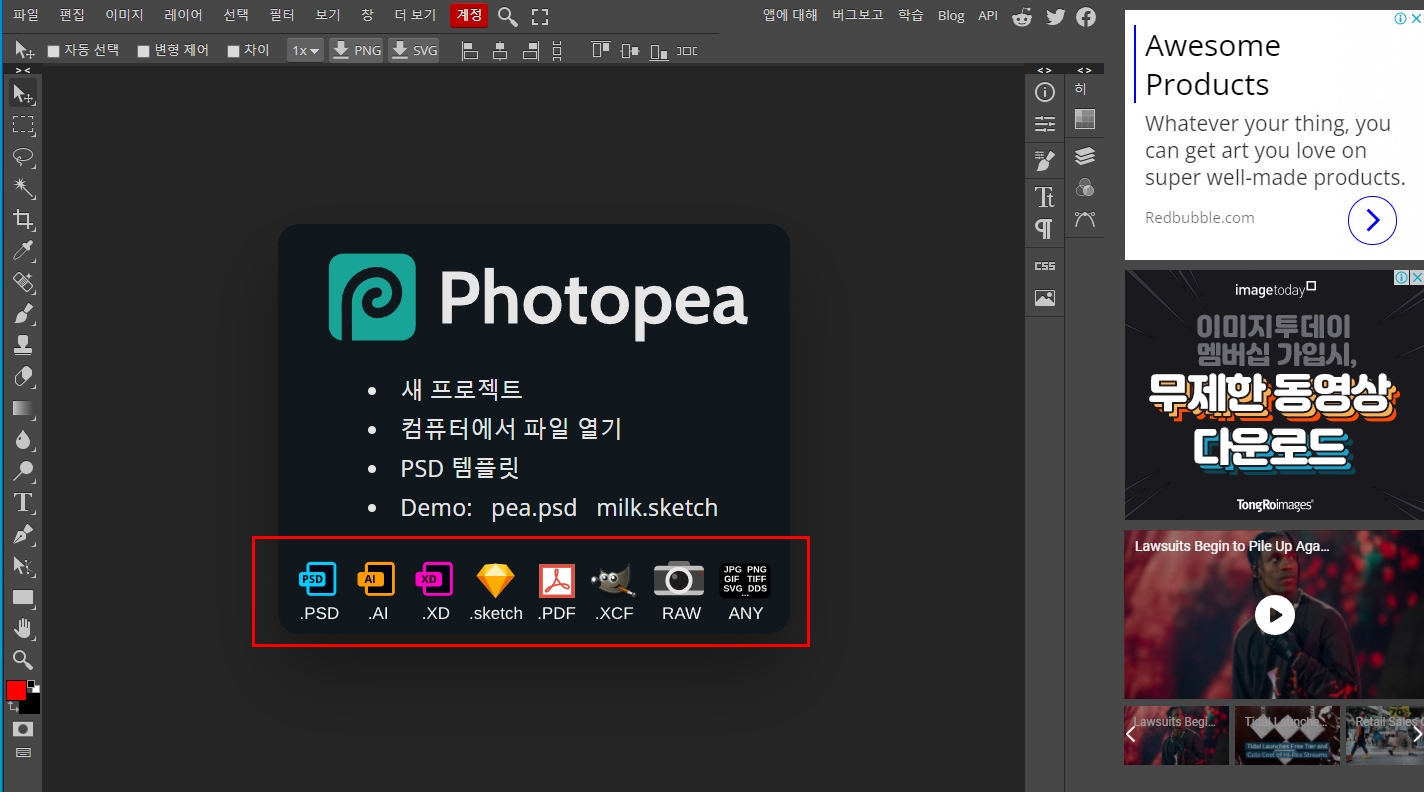This screenshot has height=792, width=1424.
Task: Toggle Quick Mask mode
Action: pos(22,729)
